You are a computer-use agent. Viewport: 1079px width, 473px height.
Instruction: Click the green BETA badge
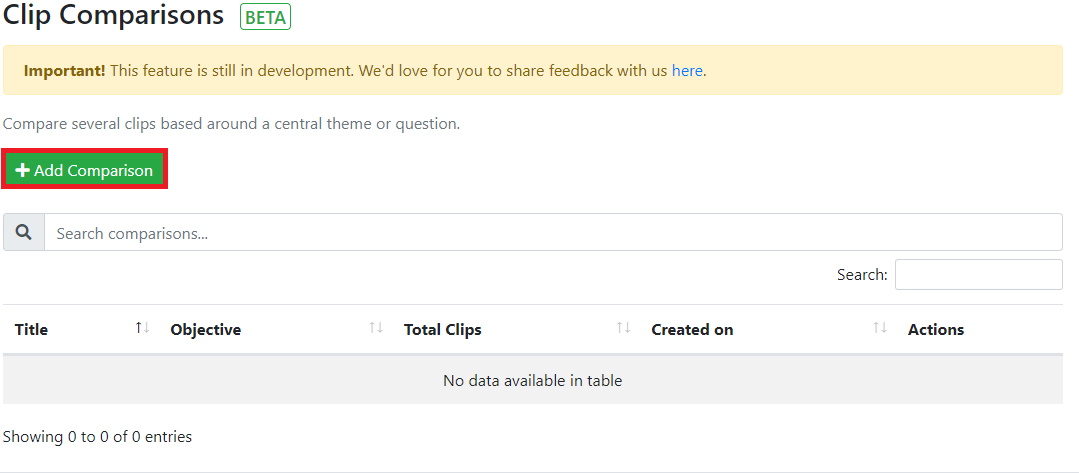265,17
